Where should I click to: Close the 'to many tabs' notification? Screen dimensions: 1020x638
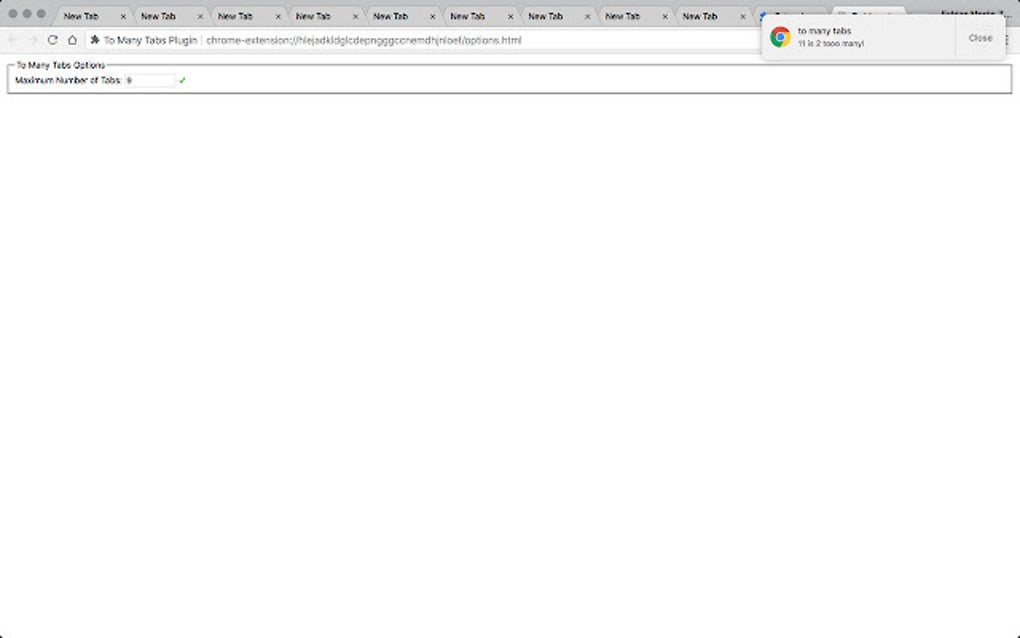tap(980, 38)
